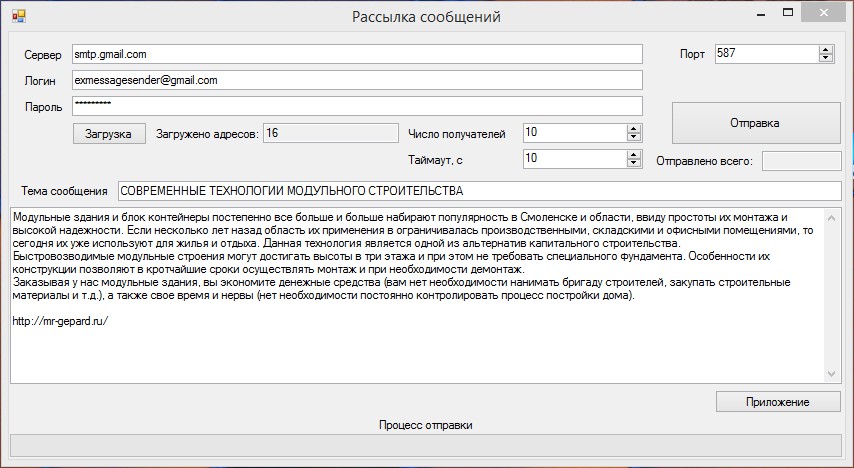Click the Таймаут value field
This screenshot has height=468, width=854.
point(575,159)
